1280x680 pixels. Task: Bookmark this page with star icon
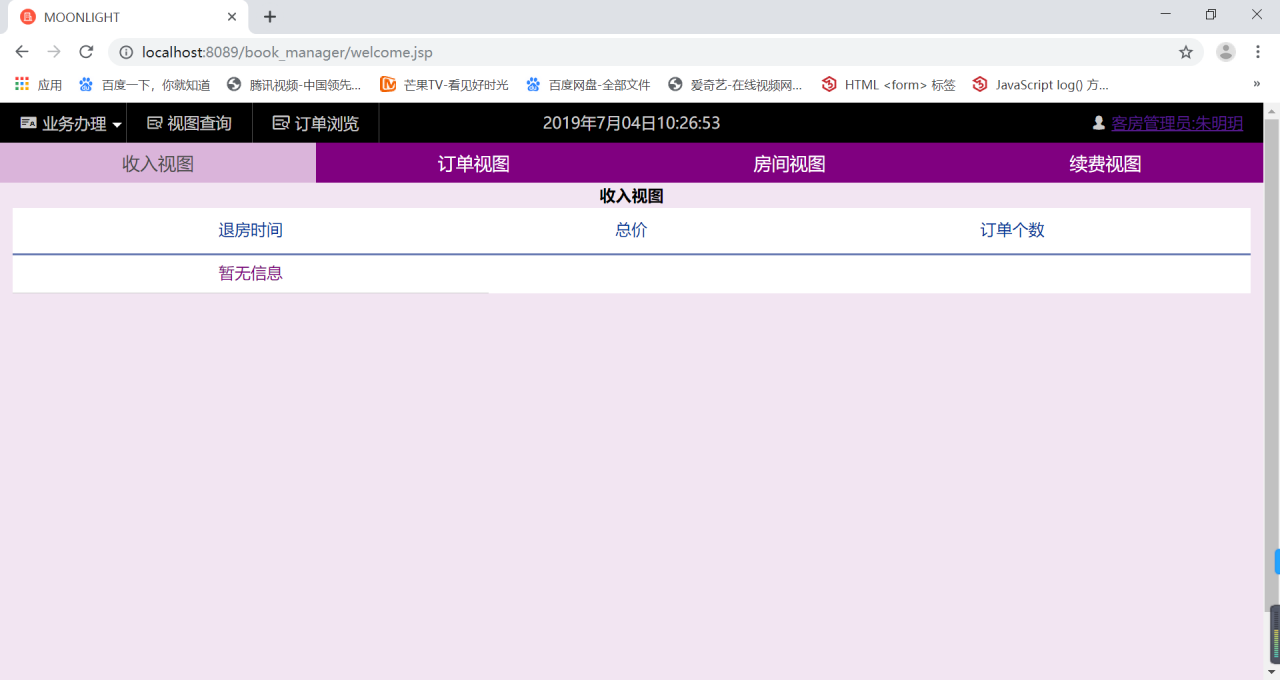click(x=1186, y=52)
